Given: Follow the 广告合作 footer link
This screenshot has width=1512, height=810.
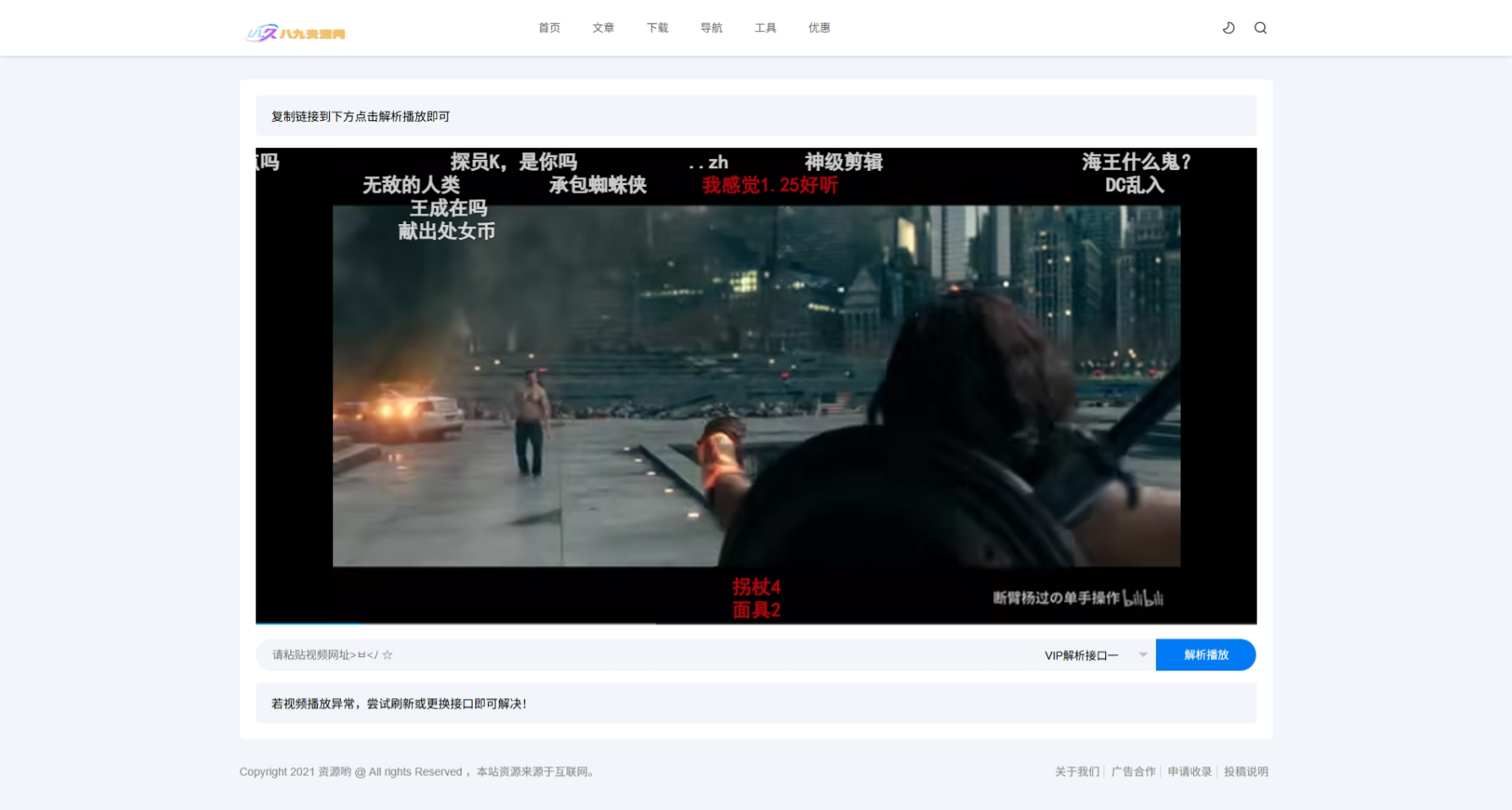Looking at the screenshot, I should (1133, 771).
